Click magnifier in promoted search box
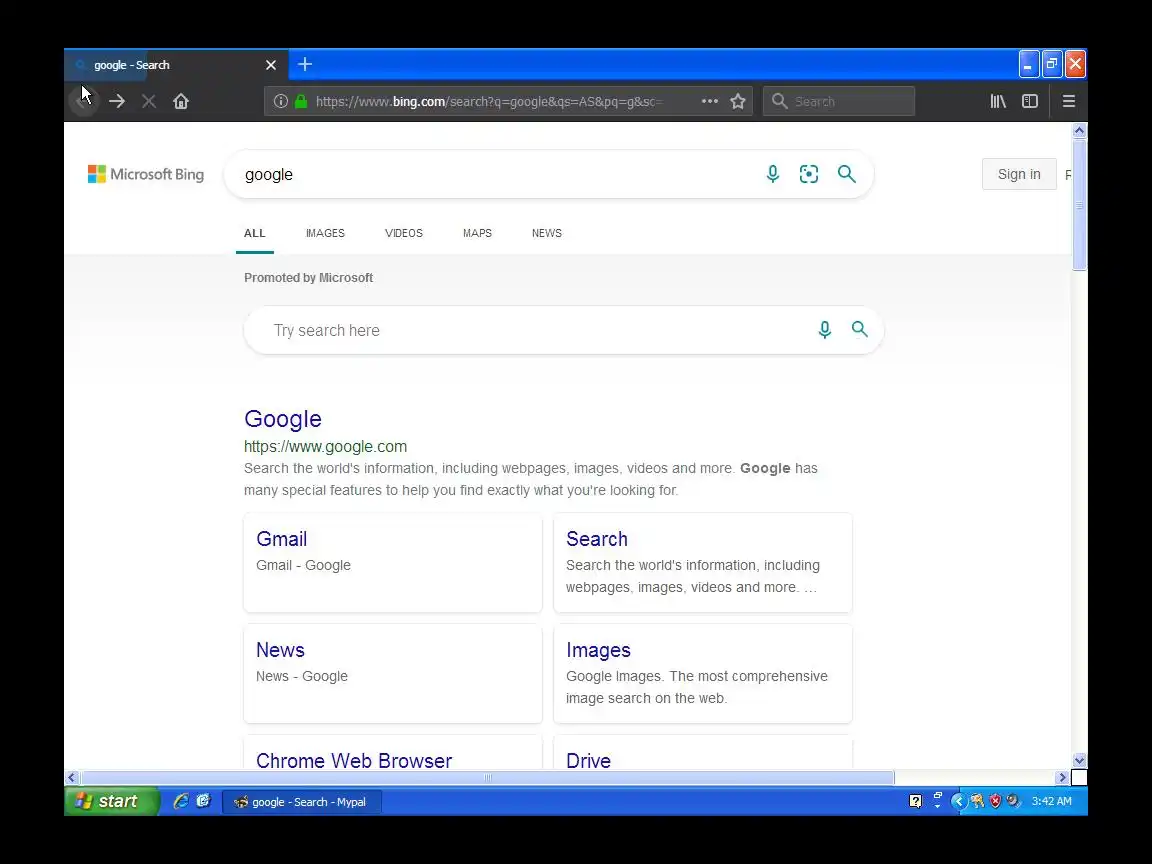Screen dimensions: 1152x864 click(860, 329)
